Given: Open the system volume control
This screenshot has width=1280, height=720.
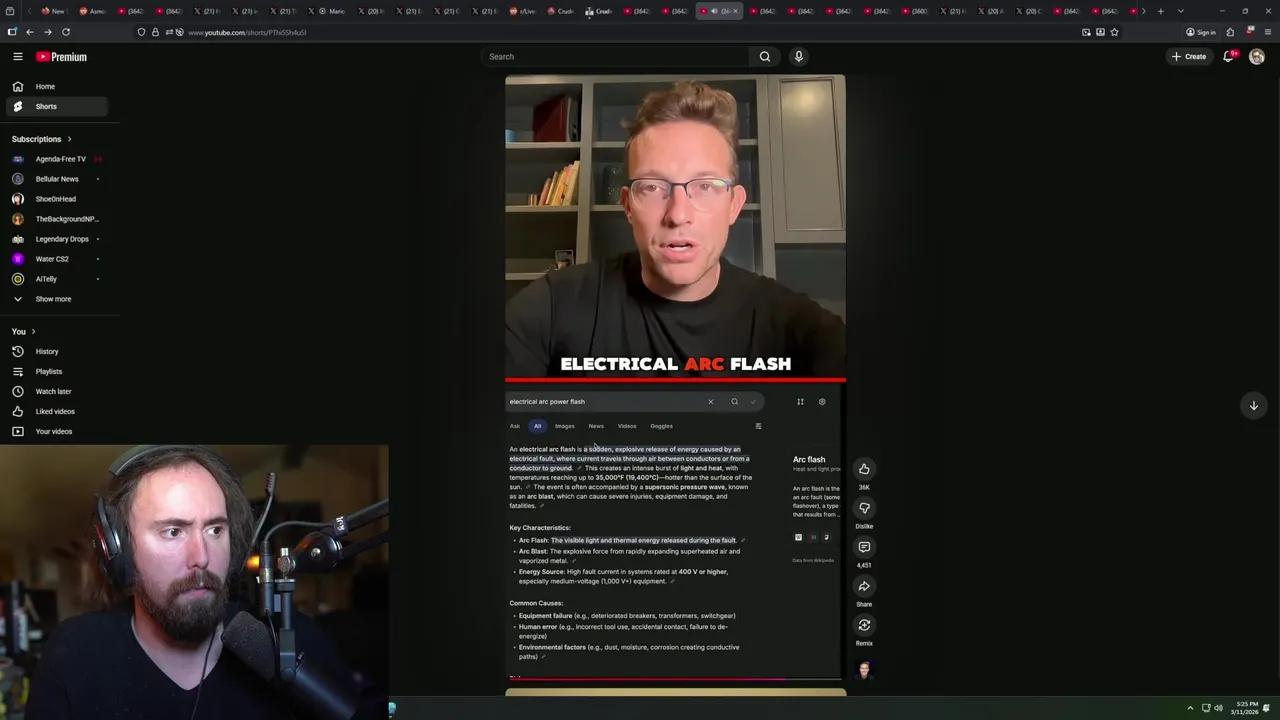Looking at the screenshot, I should point(1219,708).
